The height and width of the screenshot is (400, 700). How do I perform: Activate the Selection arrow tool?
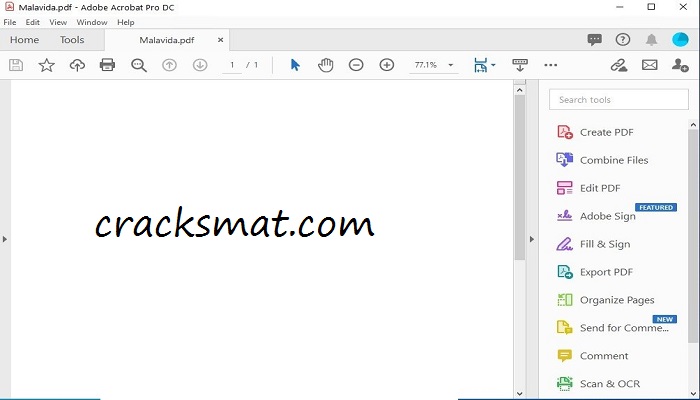(295, 65)
